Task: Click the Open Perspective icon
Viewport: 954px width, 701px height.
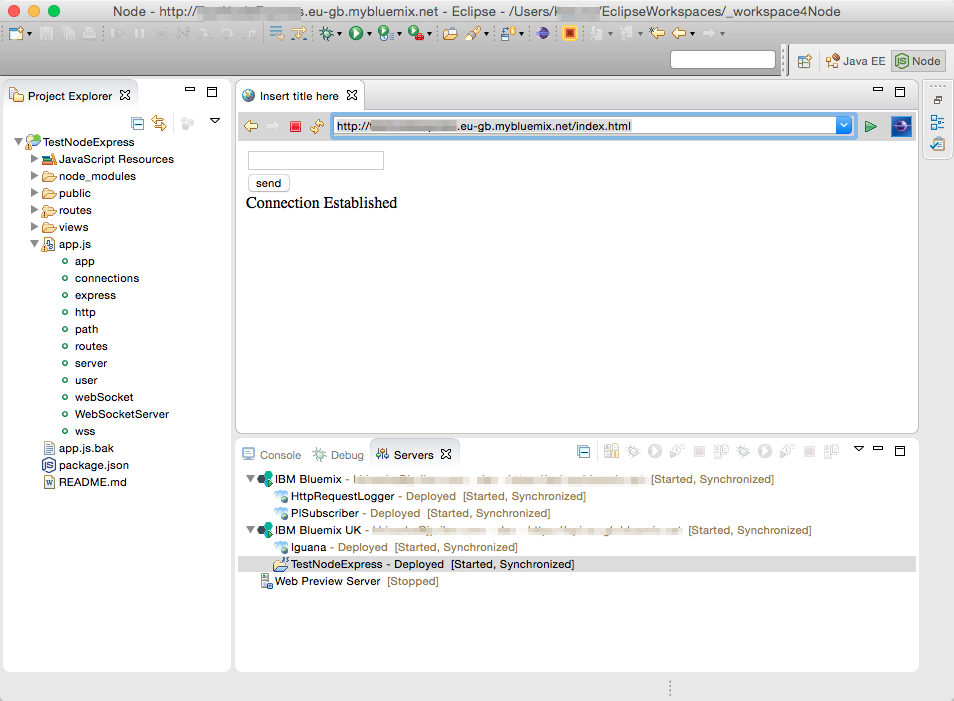Action: (x=805, y=61)
